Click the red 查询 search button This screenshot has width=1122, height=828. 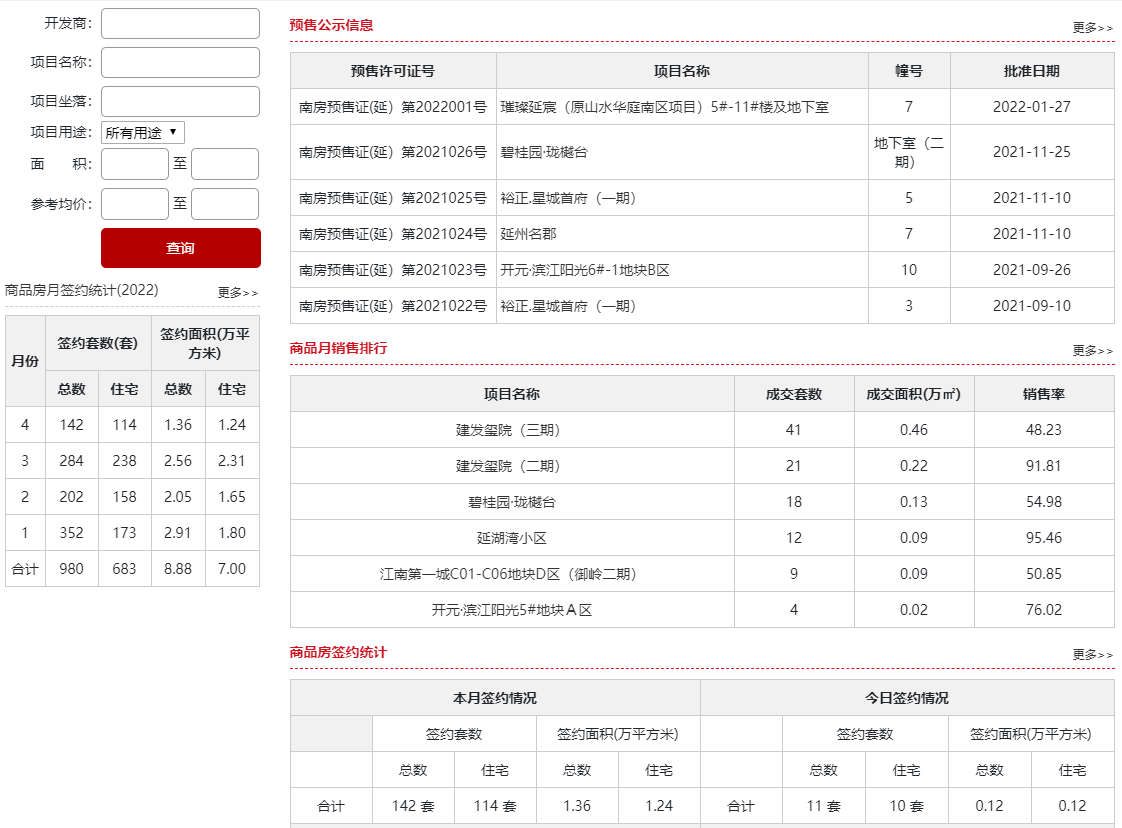coord(180,248)
